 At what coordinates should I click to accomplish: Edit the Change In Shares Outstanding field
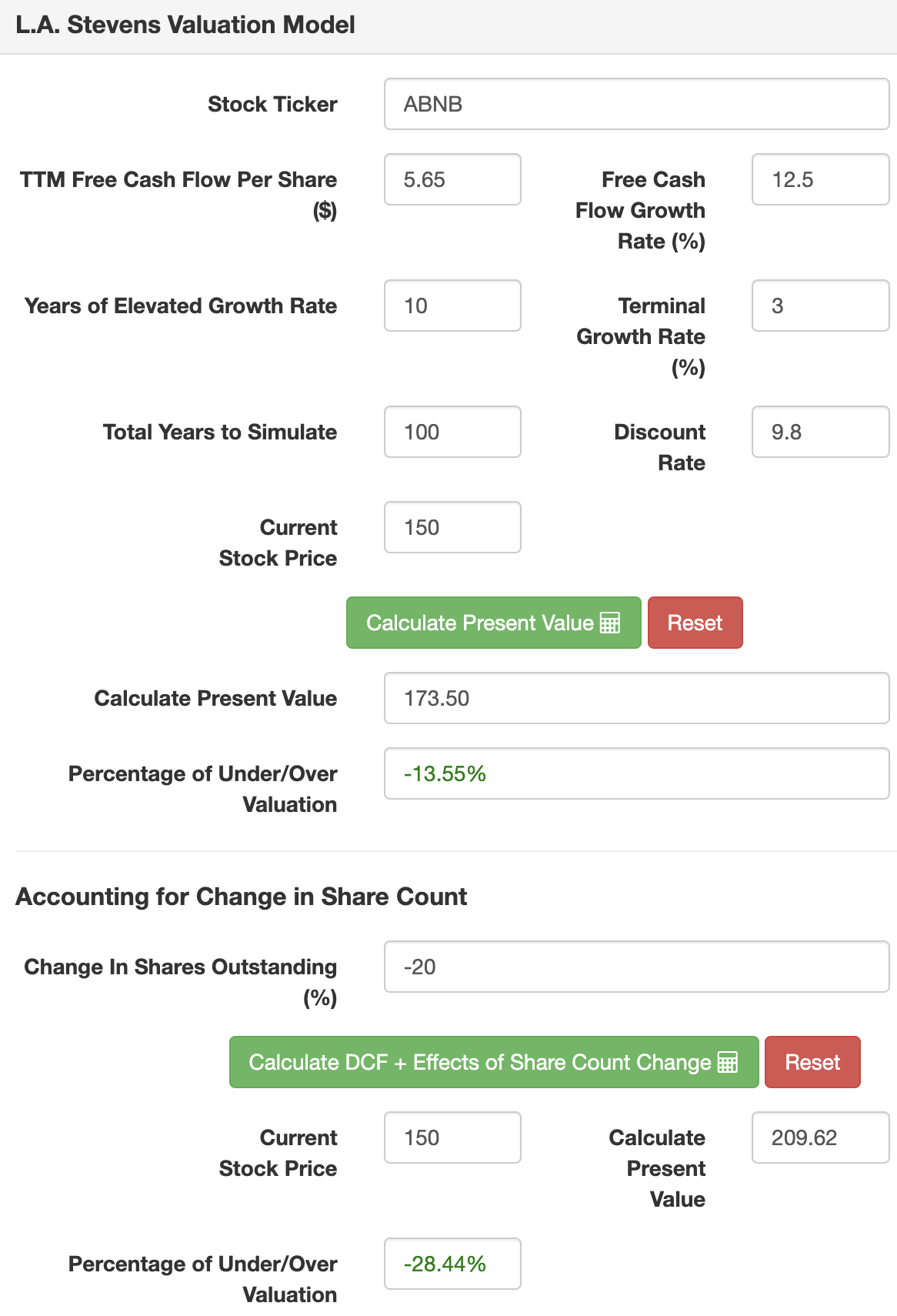tap(636, 967)
